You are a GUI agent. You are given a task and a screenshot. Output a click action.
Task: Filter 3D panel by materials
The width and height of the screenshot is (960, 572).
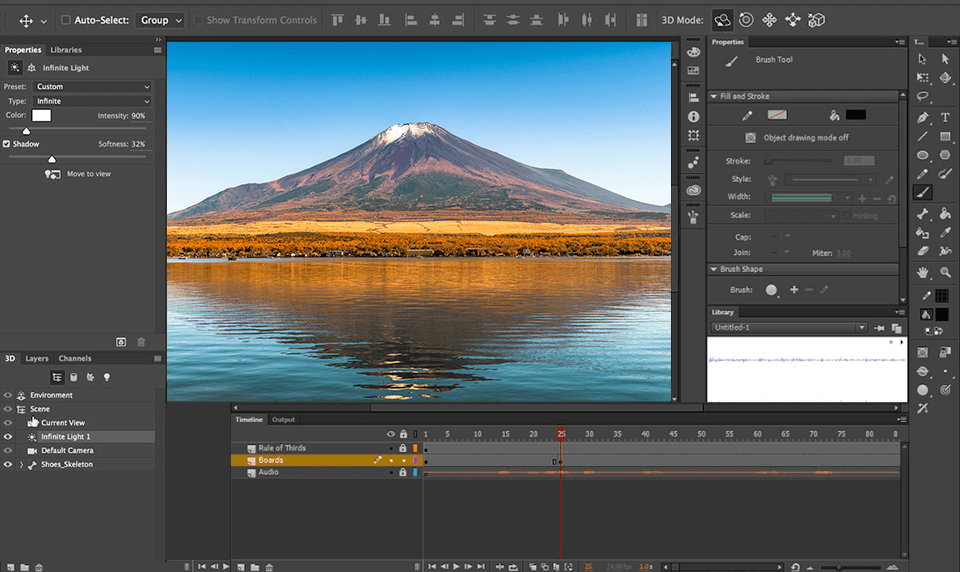(91, 377)
